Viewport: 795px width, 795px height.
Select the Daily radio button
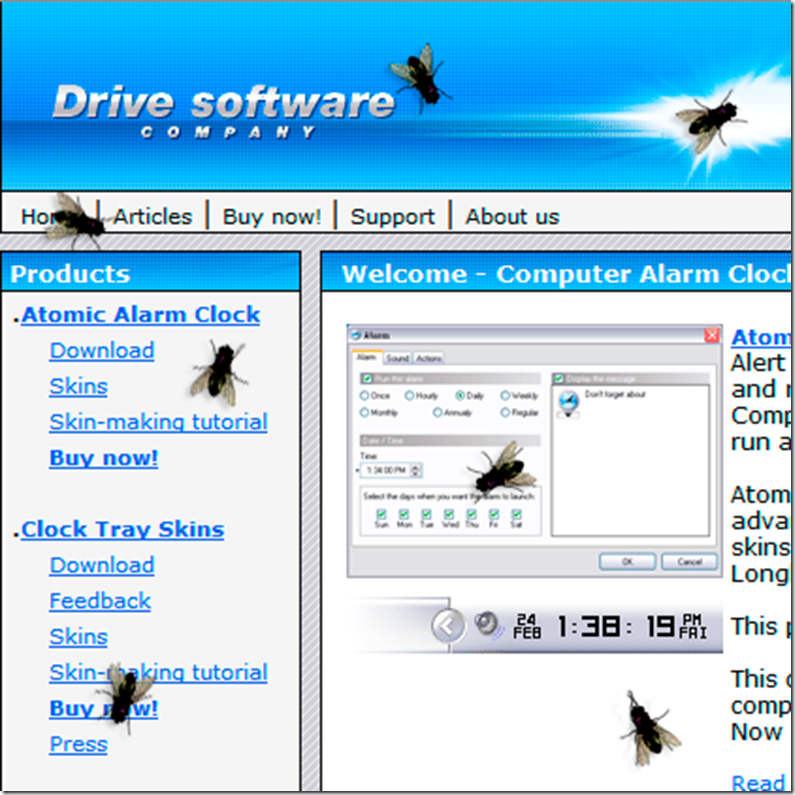460,395
